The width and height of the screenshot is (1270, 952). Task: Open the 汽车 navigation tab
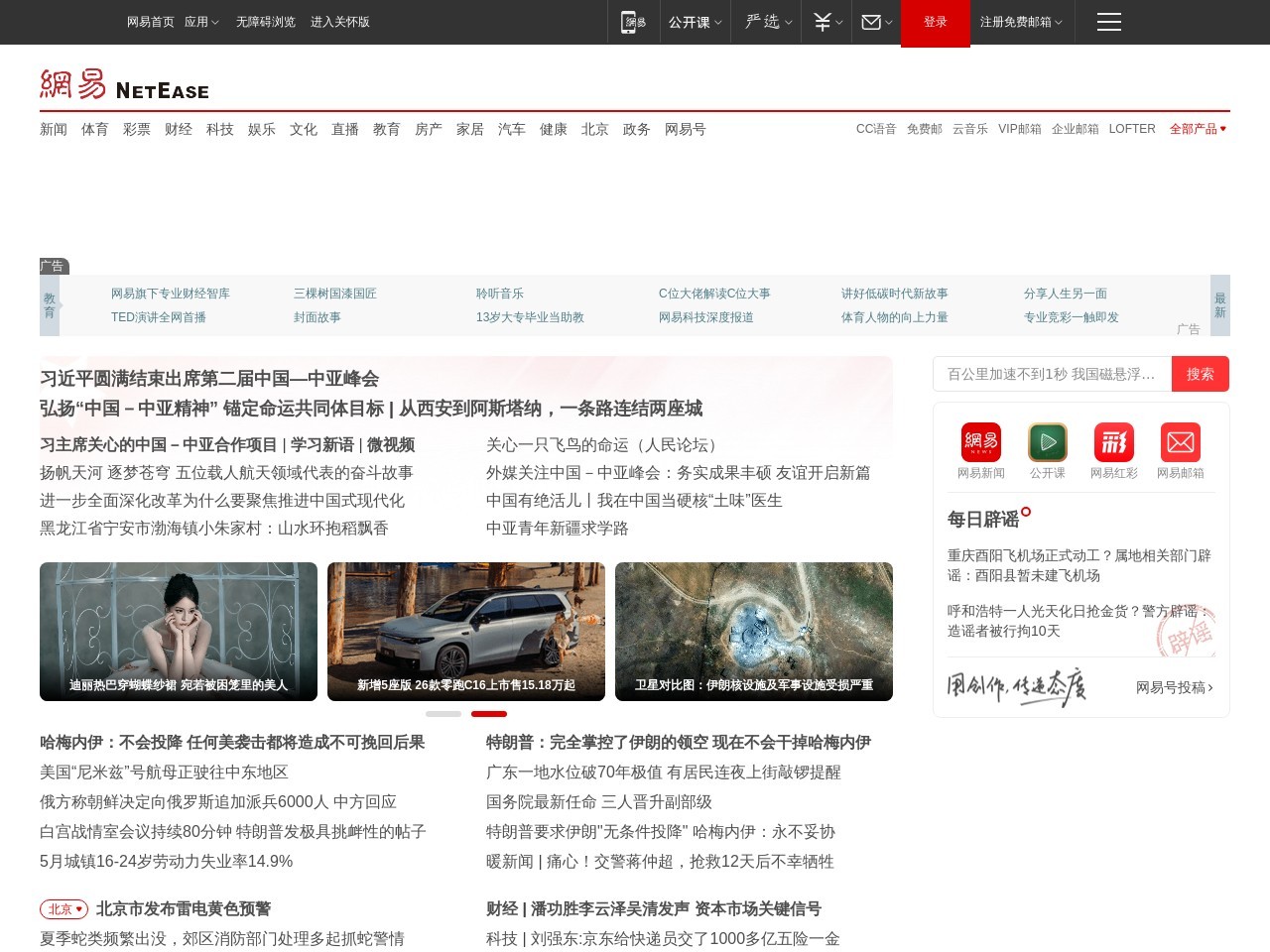512,129
